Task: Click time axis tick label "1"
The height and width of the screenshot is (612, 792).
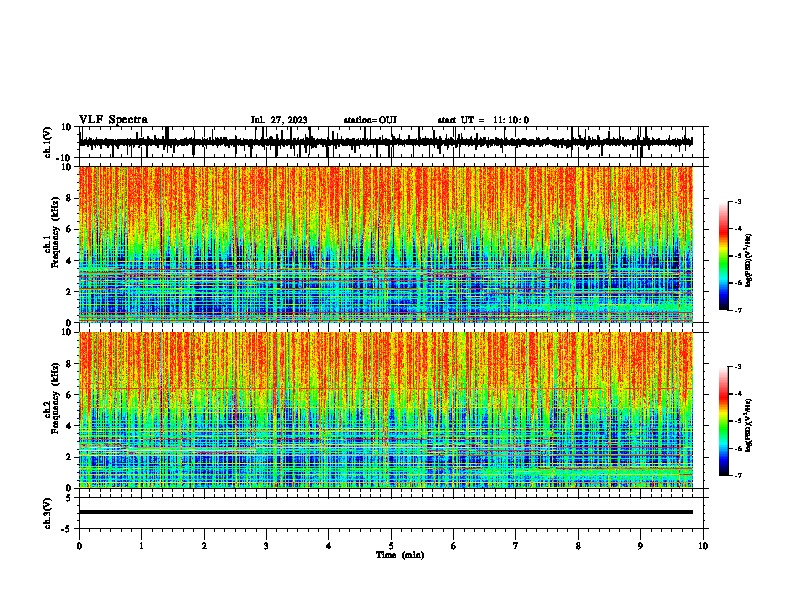Action: (141, 546)
